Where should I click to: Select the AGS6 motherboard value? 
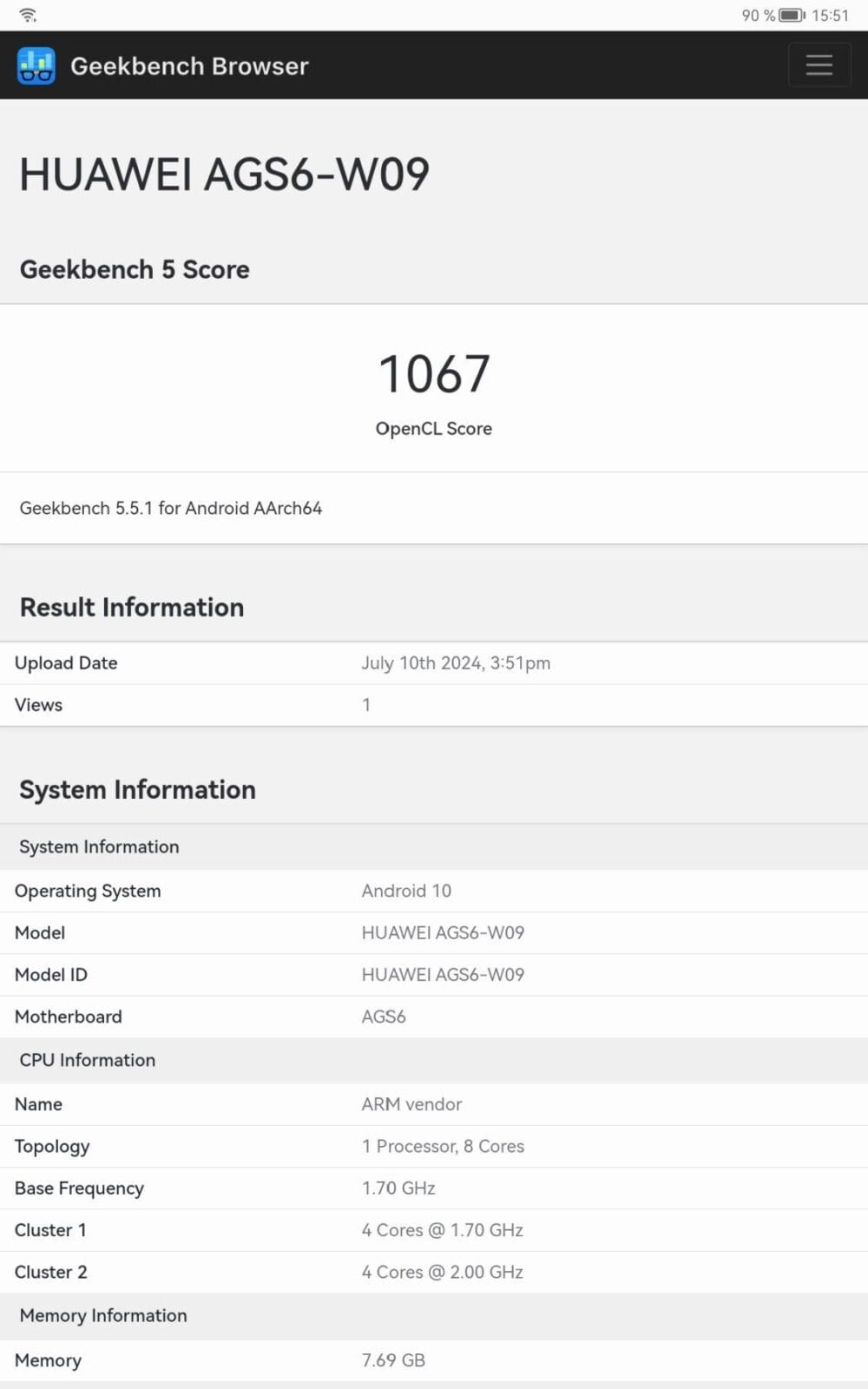pyautogui.click(x=384, y=1017)
